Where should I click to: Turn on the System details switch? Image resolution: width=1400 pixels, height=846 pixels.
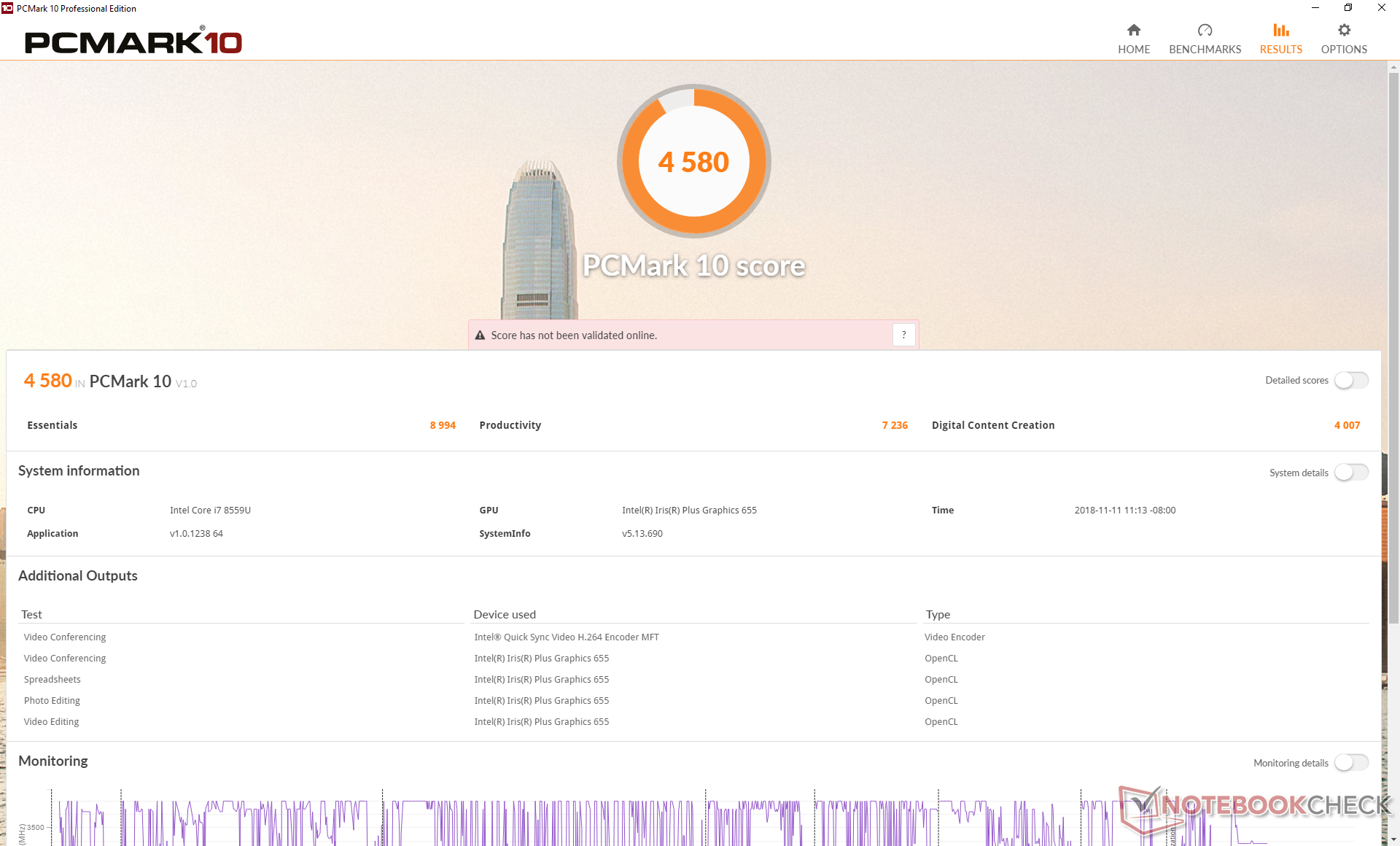[x=1351, y=473]
